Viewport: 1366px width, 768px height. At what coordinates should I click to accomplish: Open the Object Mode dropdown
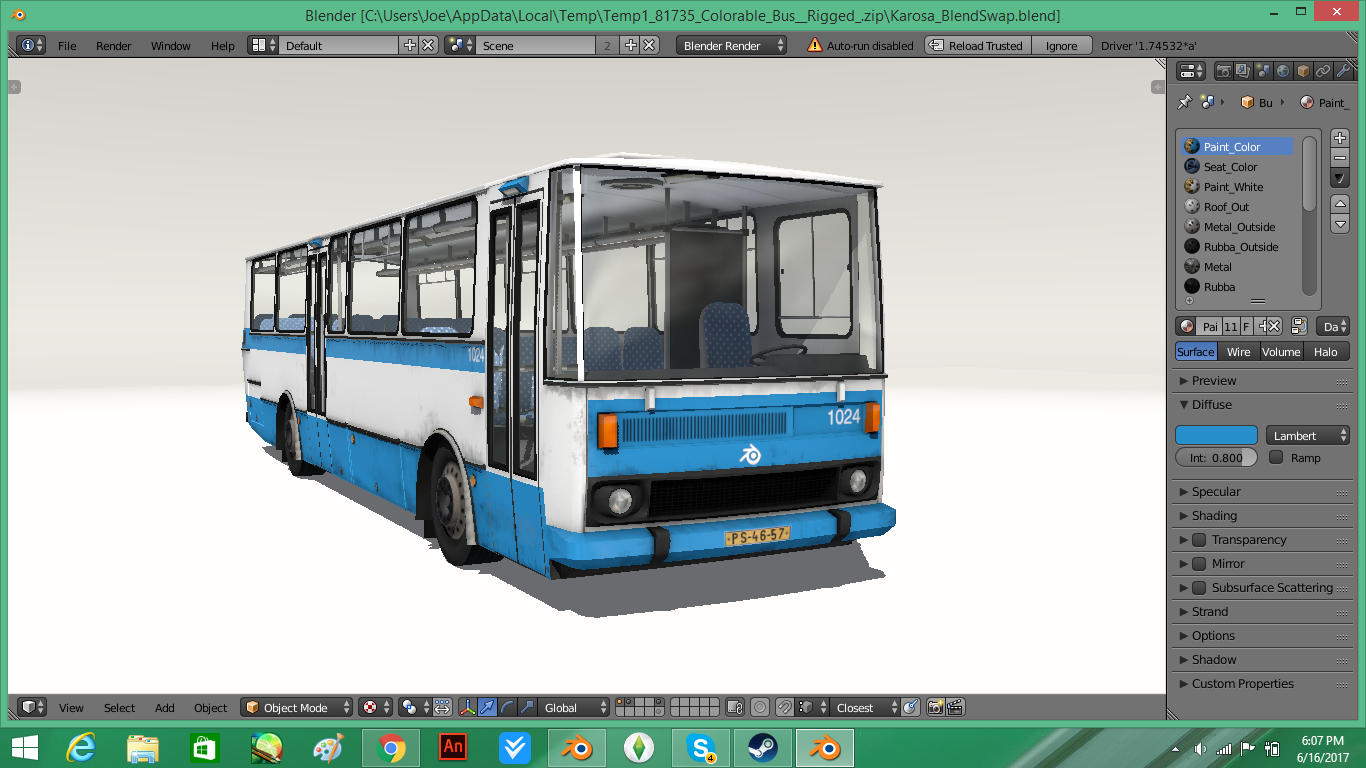click(x=298, y=707)
